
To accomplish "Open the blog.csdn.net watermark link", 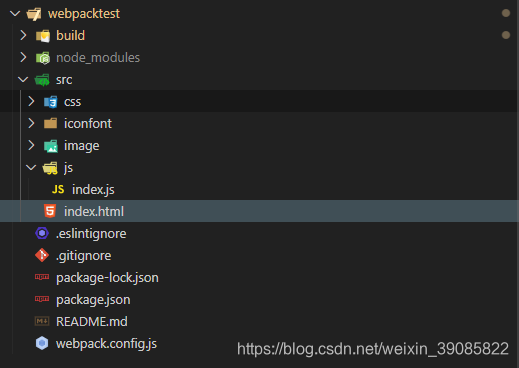I will tap(373, 349).
